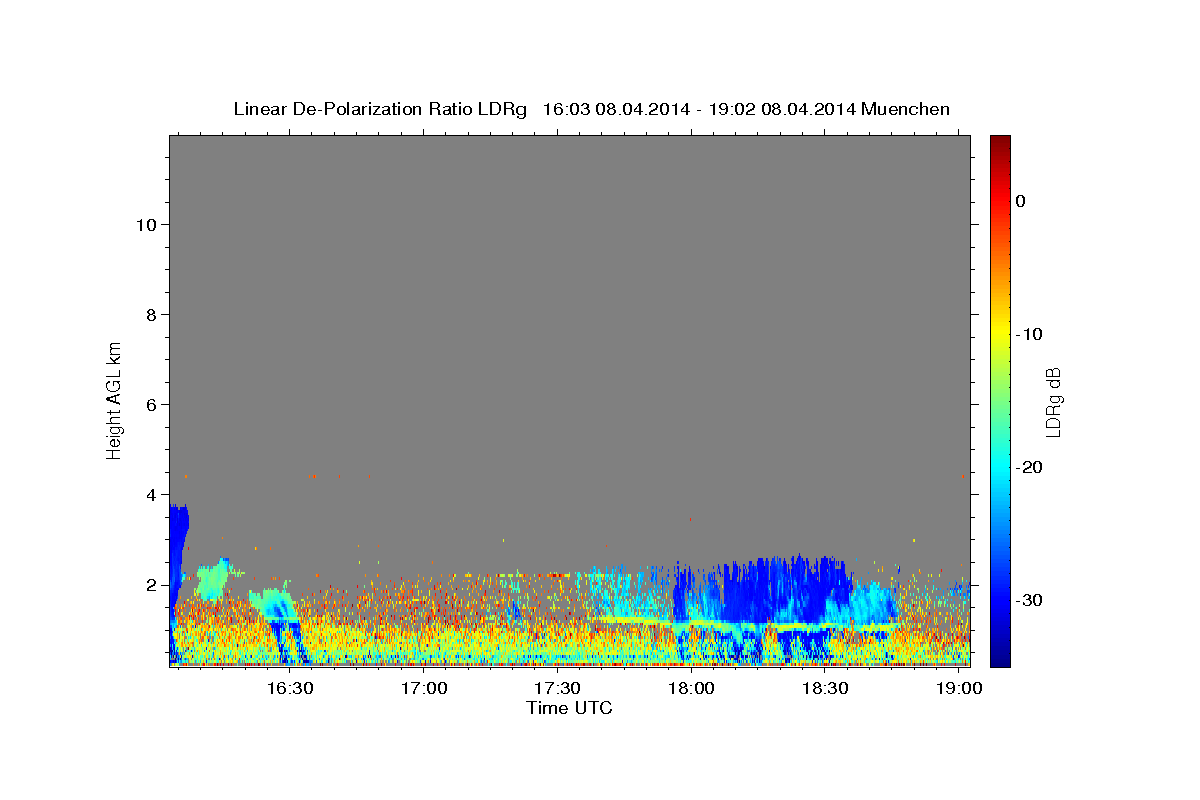Click the green patch near 16:15 at 2 km
1200x800 pixels.
213,580
